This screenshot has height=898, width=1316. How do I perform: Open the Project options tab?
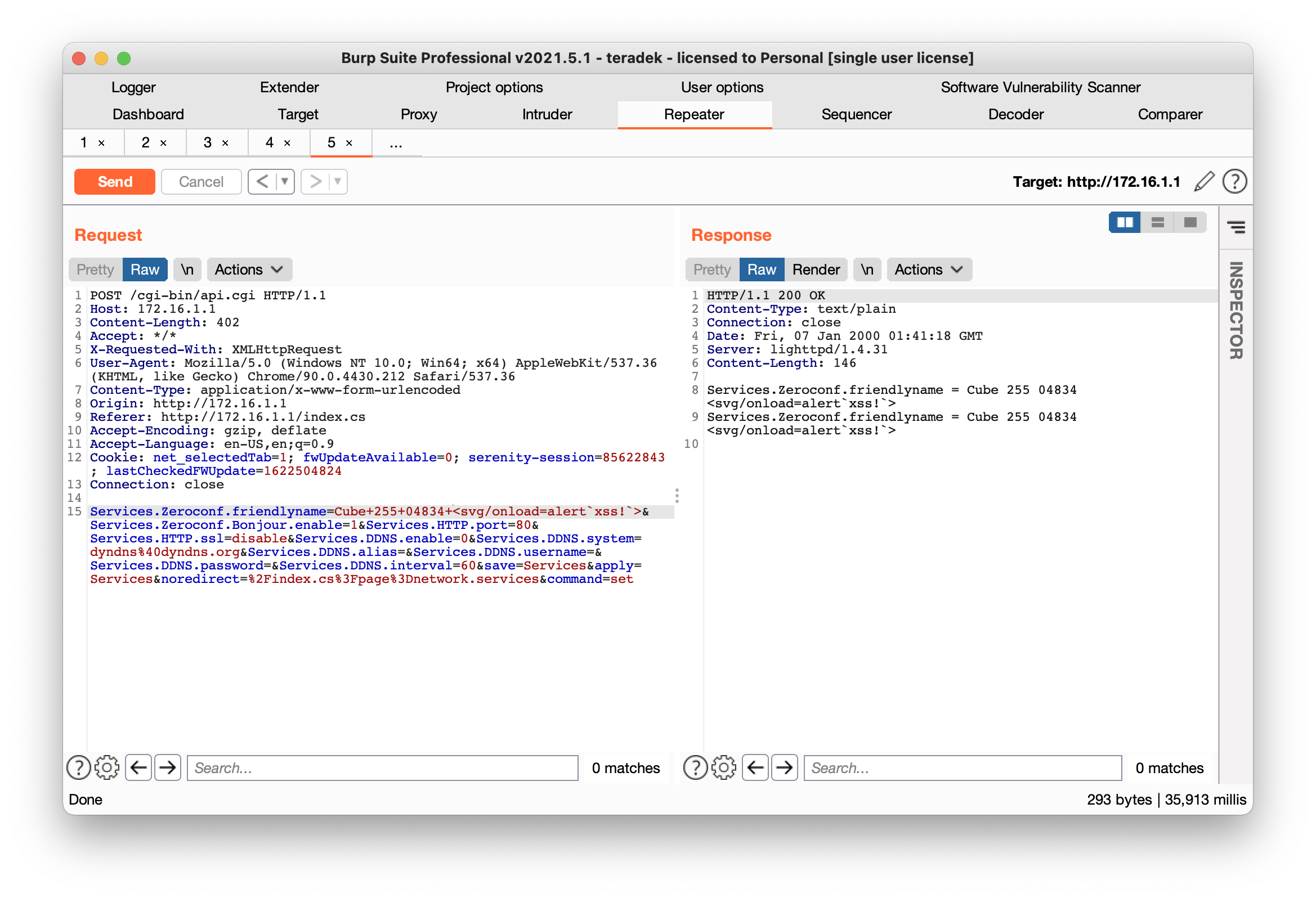pyautogui.click(x=494, y=87)
